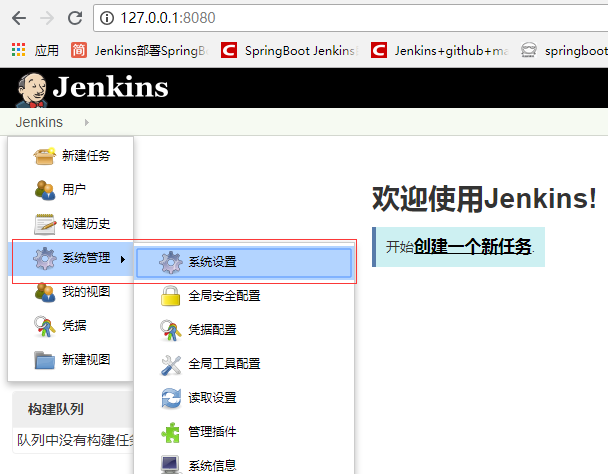Viewport: 608px width, 474px height.
Task: Click the reload icon for 读取设置
Action: 171,398
